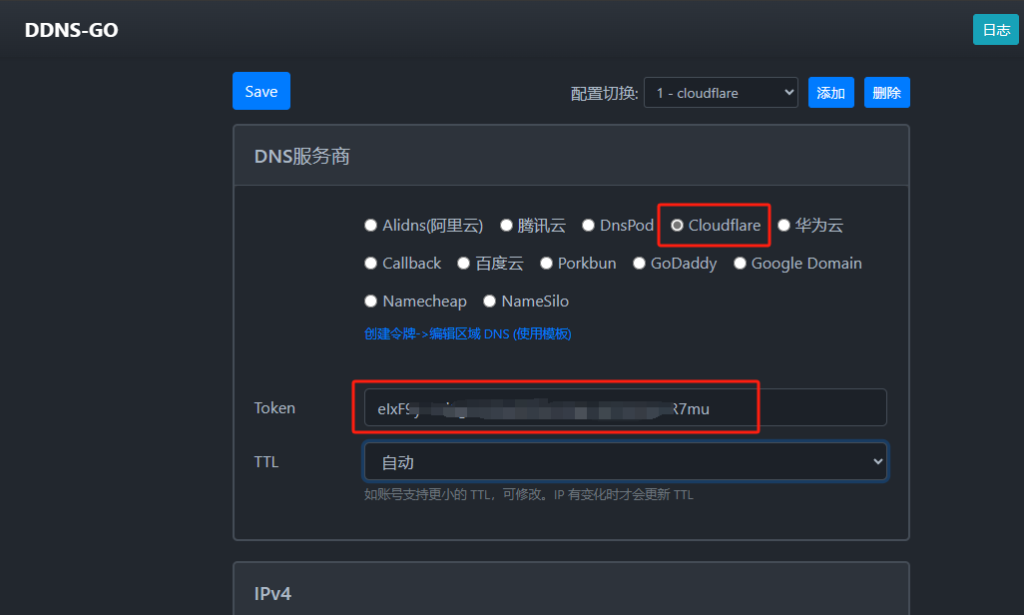The image size is (1024, 615).
Task: Pick the Cloudflare DNS provider
Action: (677, 226)
